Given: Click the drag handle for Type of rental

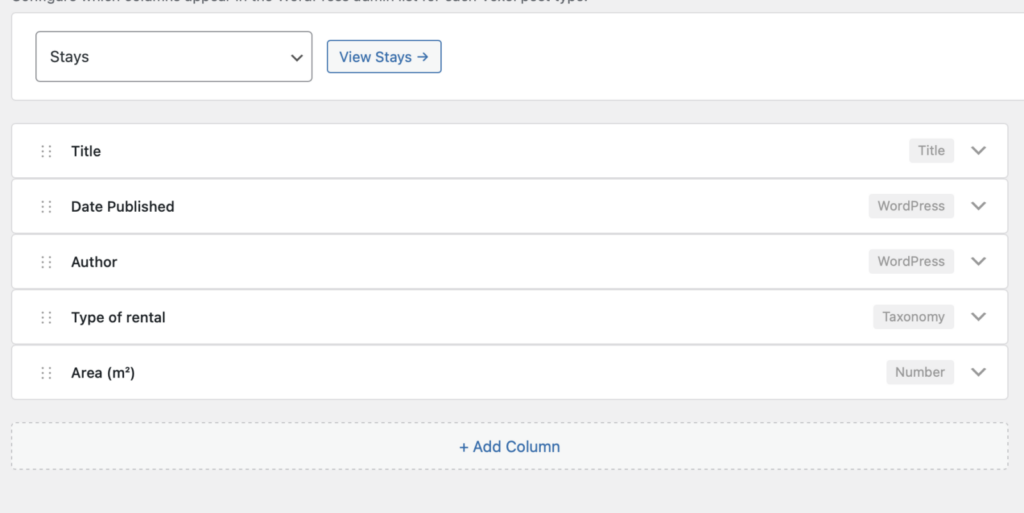Looking at the screenshot, I should click(46, 317).
